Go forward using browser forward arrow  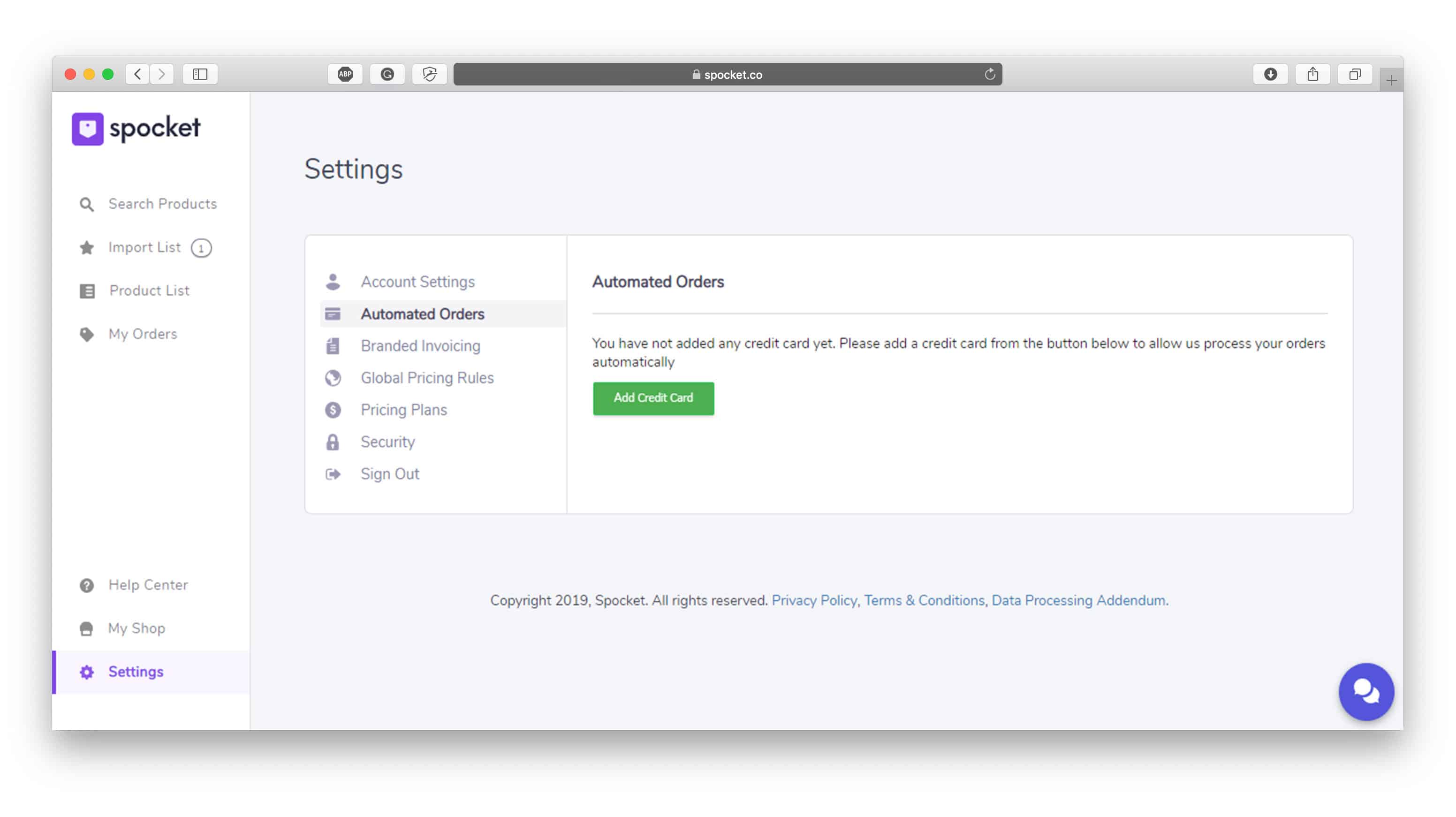162,74
